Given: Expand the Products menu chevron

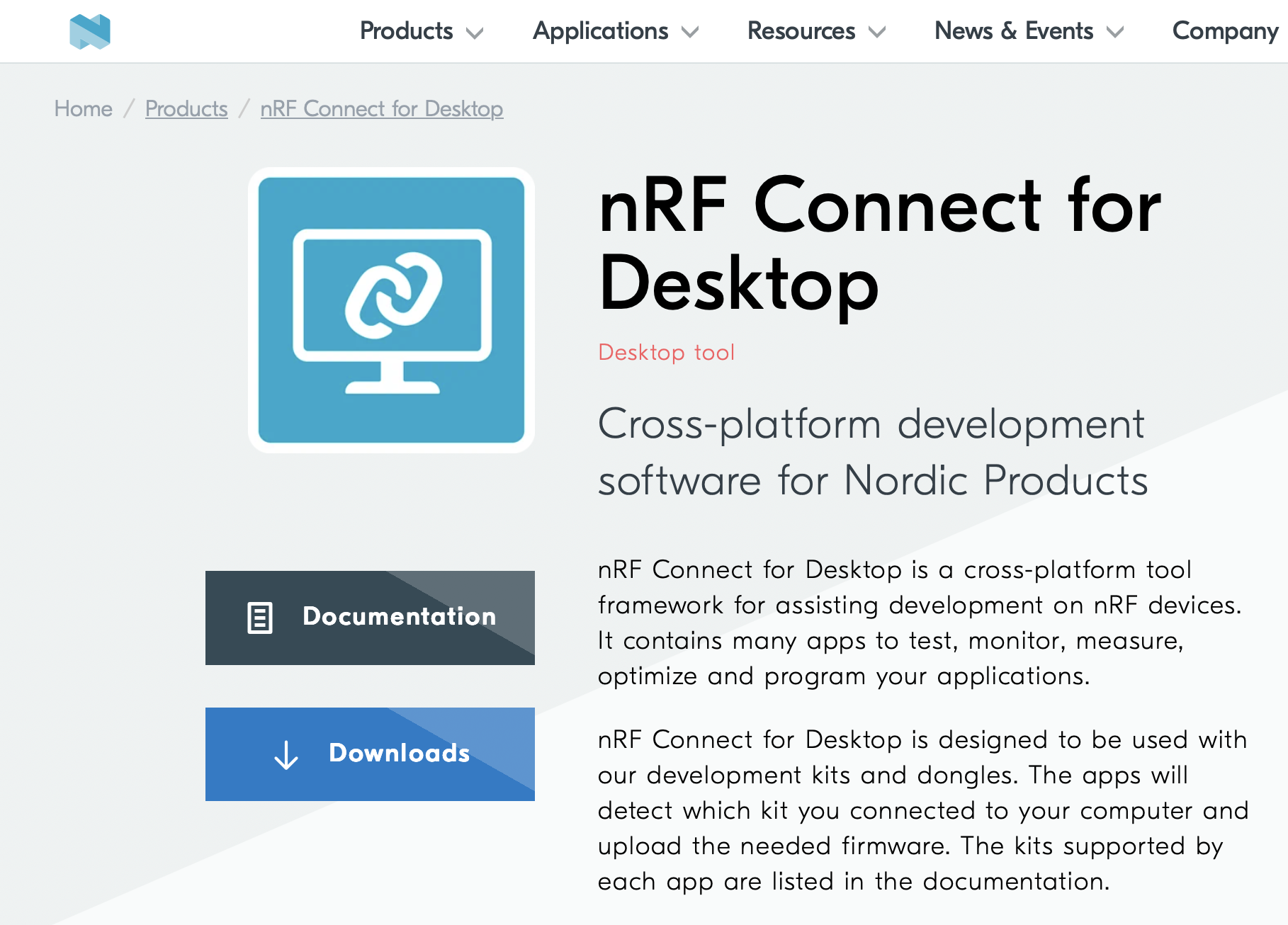Looking at the screenshot, I should tap(475, 33).
